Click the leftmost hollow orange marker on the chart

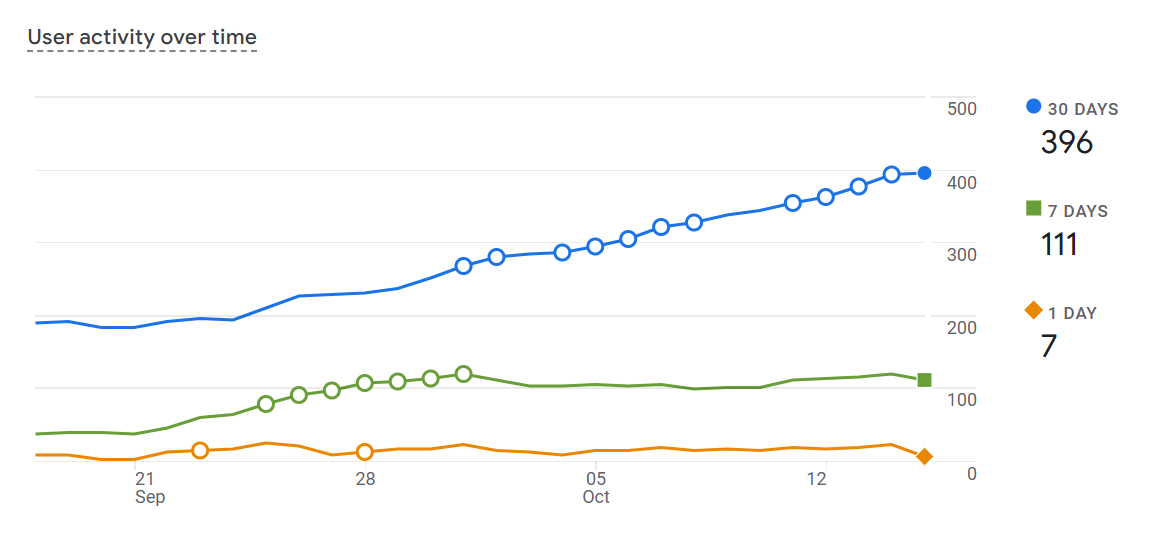(x=200, y=451)
